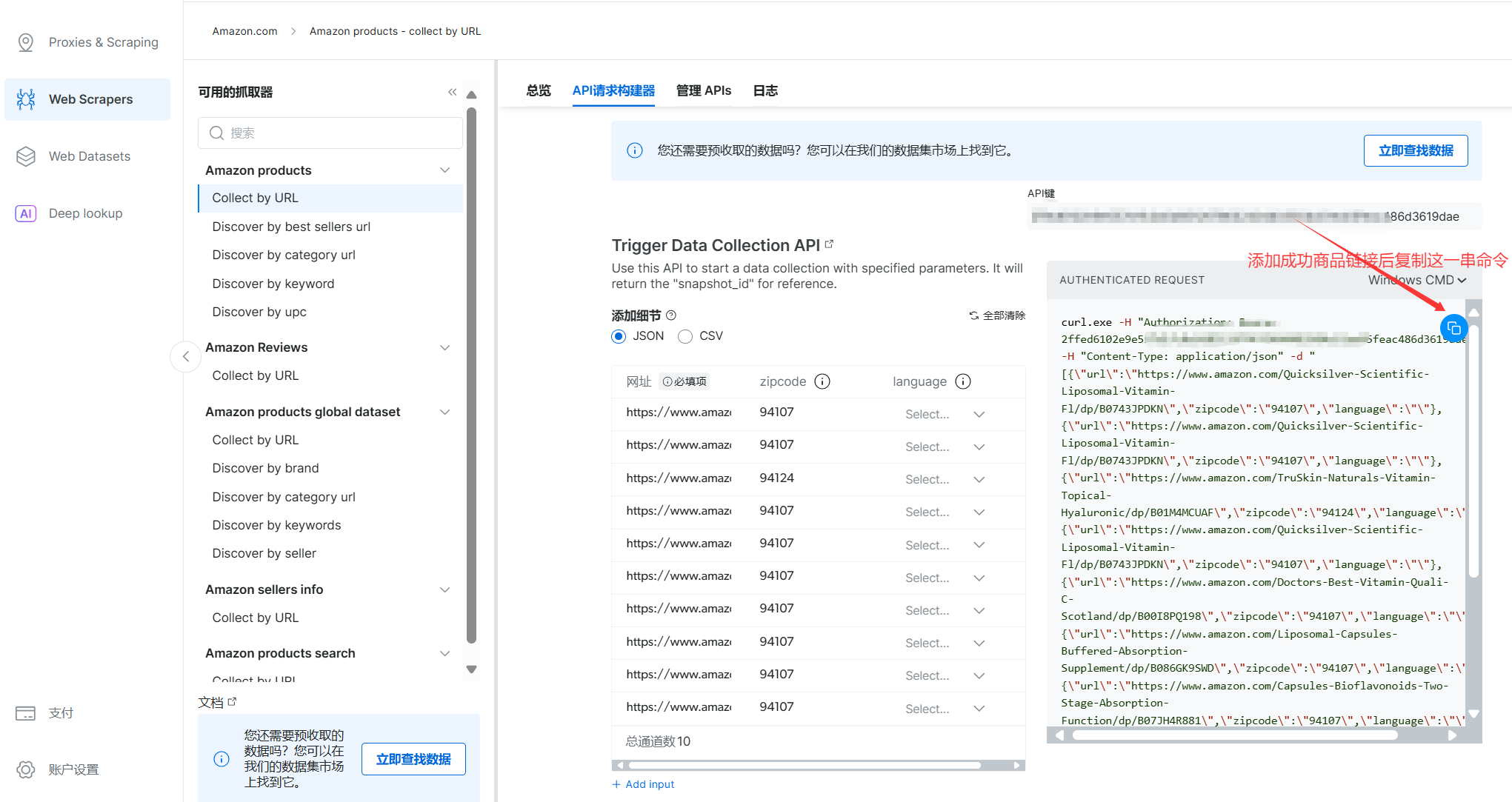Viewport: 1512px width, 802px height.
Task: Open 文档 external link icon
Action: pos(232,701)
